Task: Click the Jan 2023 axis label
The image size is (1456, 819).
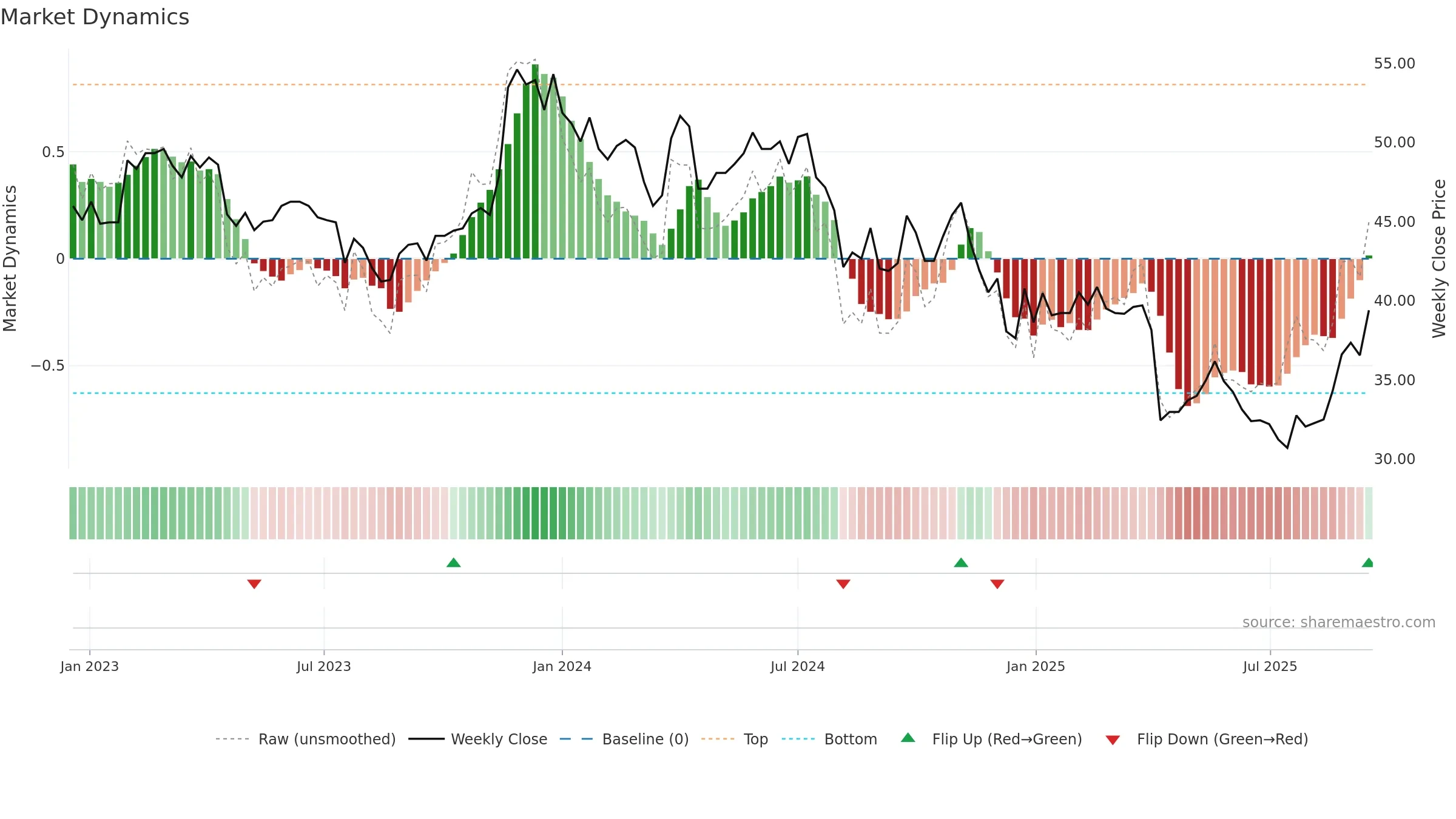Action: [x=90, y=666]
